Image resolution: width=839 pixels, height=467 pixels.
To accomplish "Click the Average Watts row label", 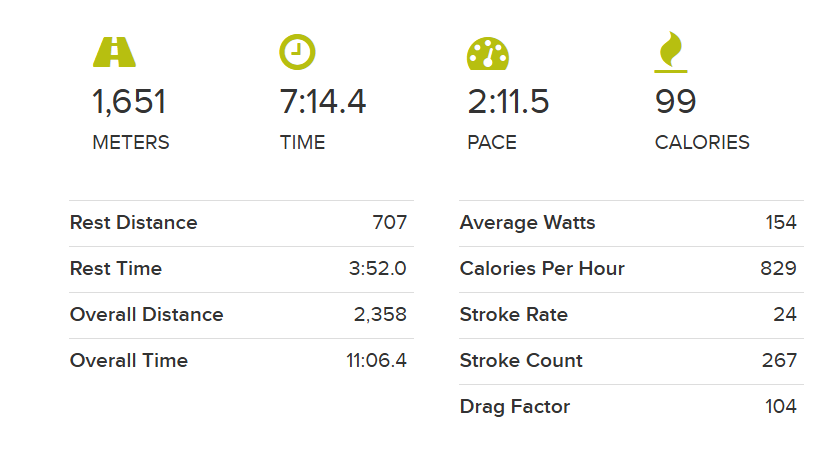I will tap(527, 223).
